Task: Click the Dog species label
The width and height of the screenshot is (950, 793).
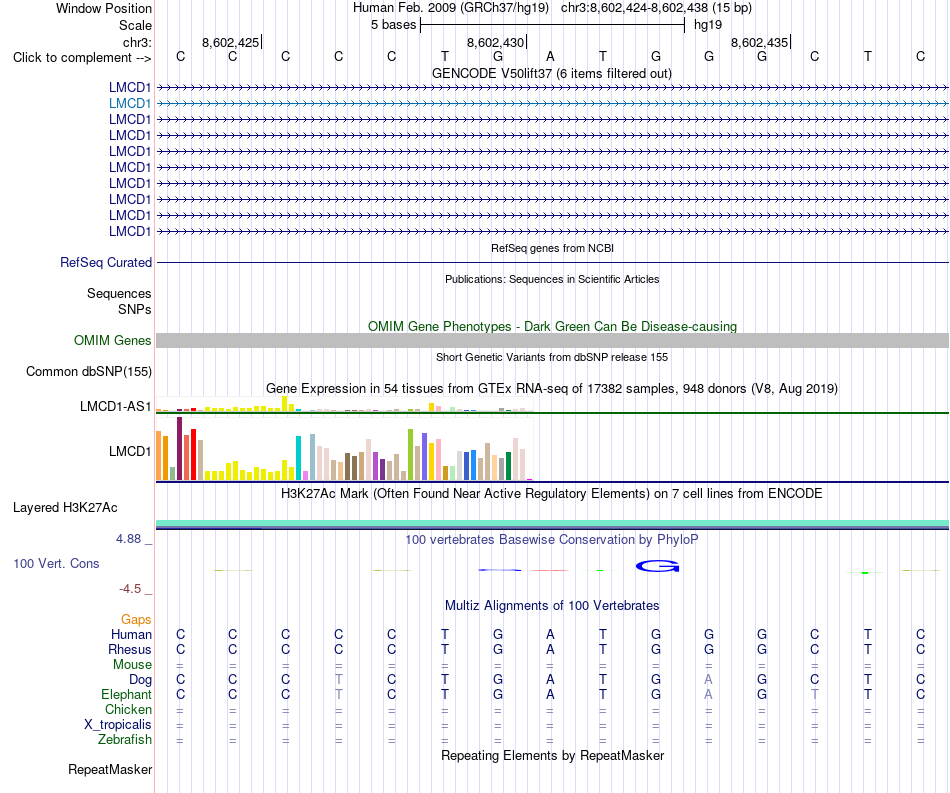Action: [x=140, y=680]
